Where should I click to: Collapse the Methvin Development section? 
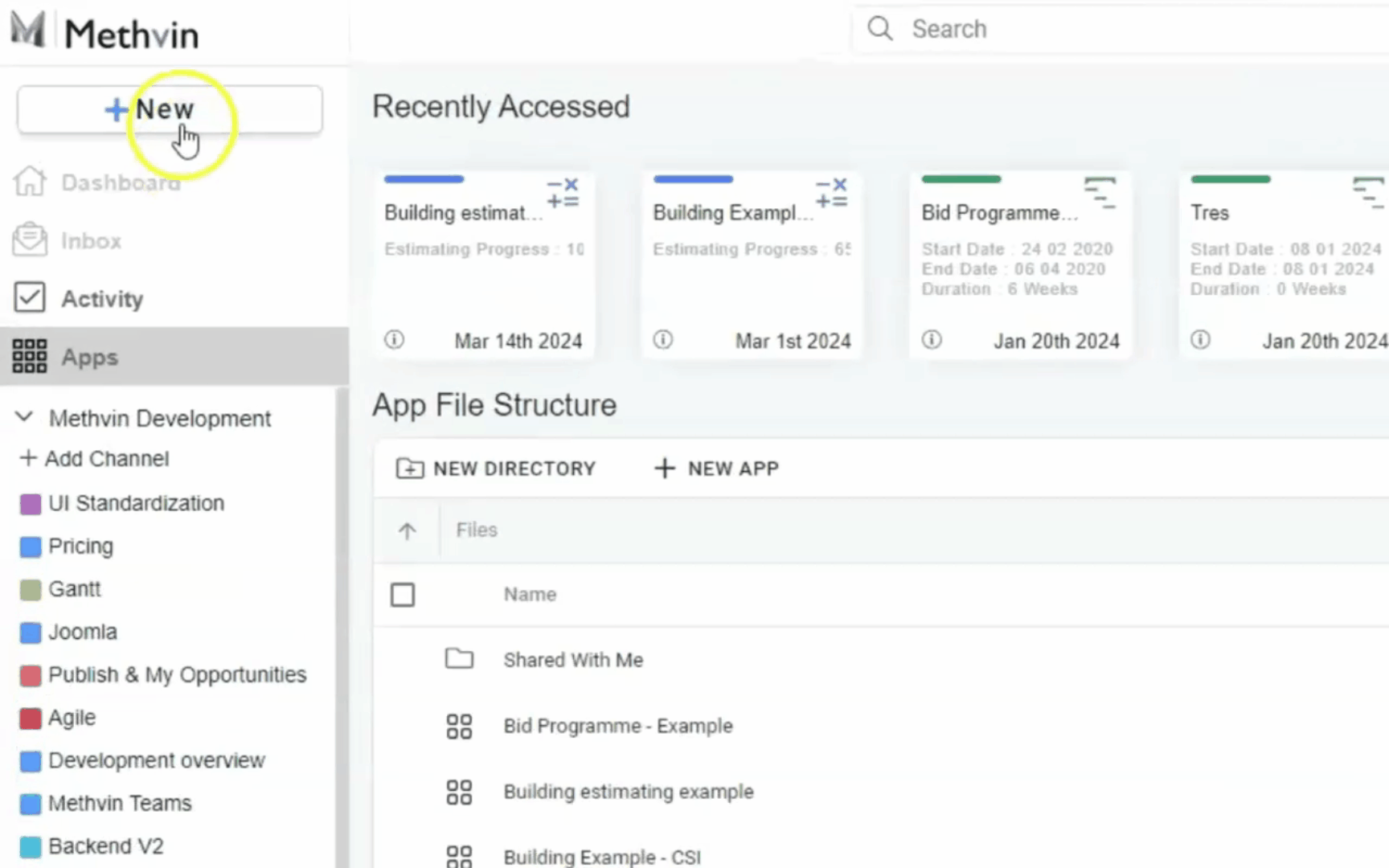24,417
